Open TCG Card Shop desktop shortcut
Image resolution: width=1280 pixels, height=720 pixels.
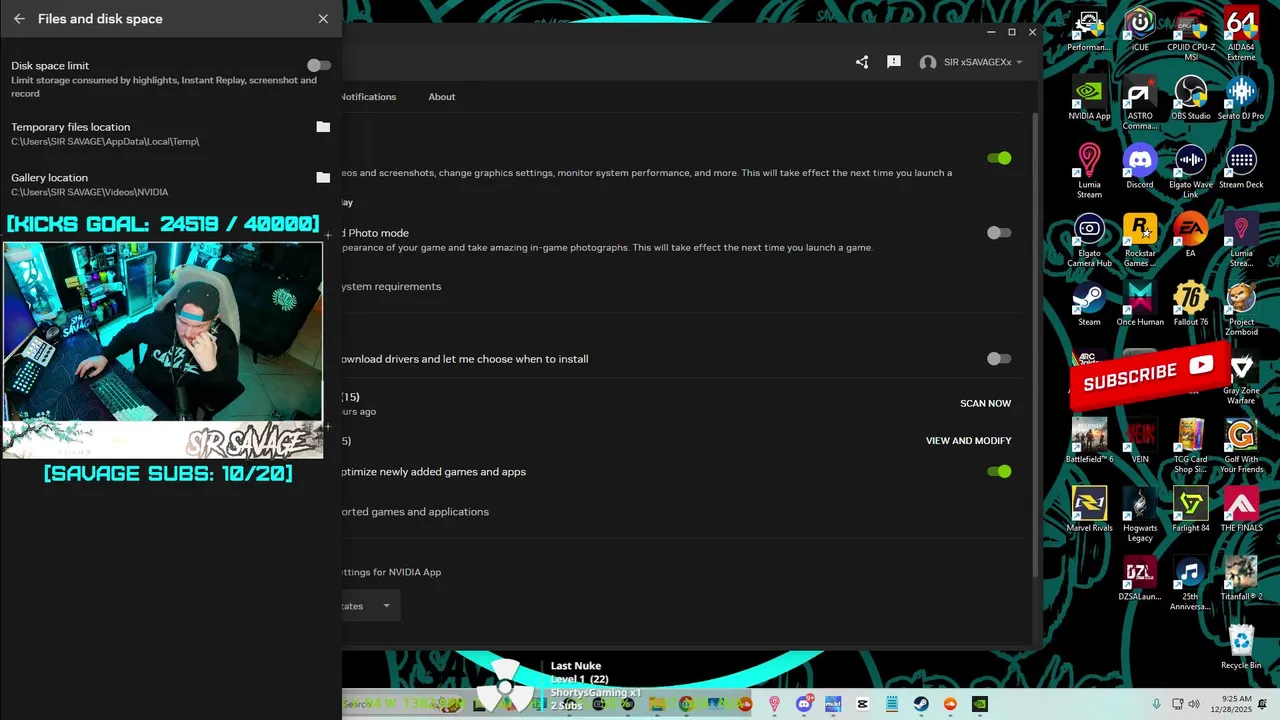pyautogui.click(x=1191, y=447)
